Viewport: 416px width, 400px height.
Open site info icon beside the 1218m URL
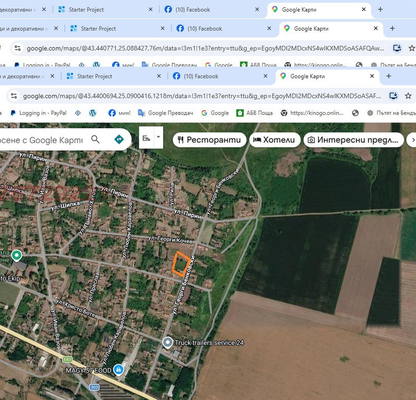pyautogui.click(x=14, y=96)
